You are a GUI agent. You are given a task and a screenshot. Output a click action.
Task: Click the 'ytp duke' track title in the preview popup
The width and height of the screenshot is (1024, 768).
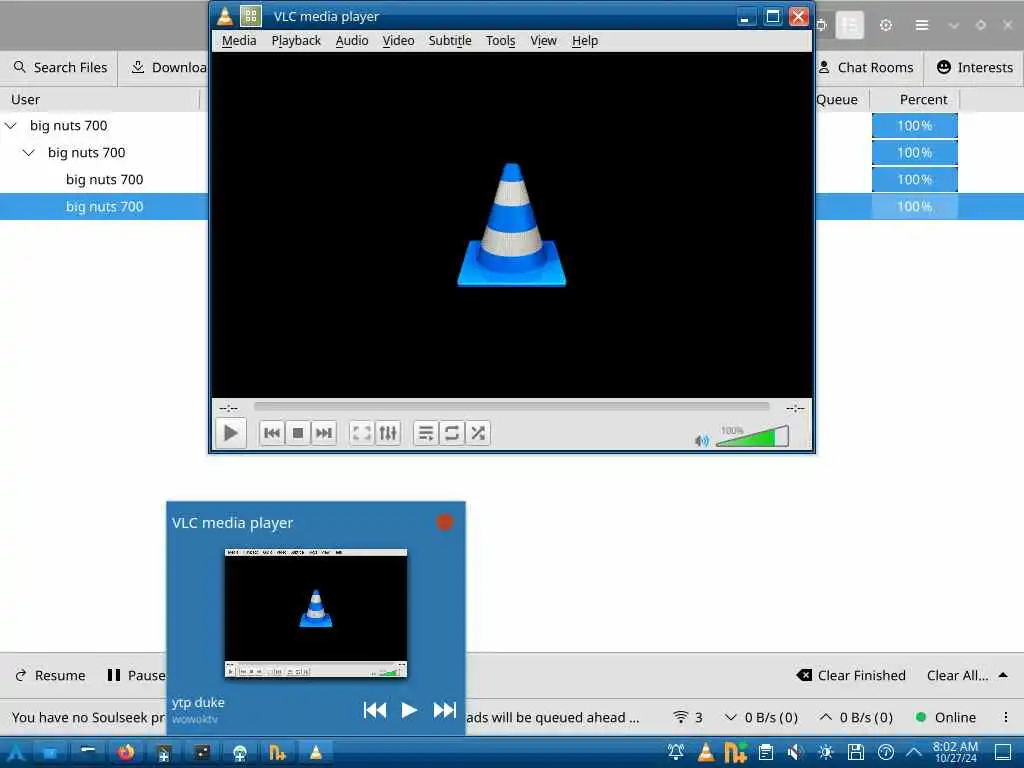coord(199,703)
